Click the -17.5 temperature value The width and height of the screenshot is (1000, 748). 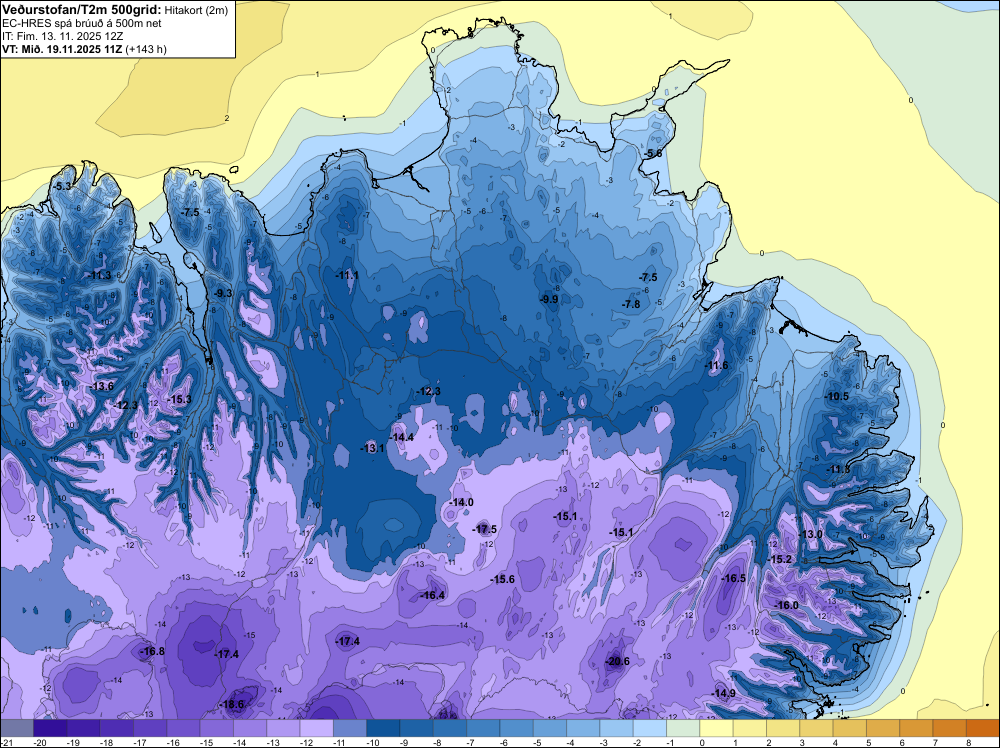pos(484,529)
